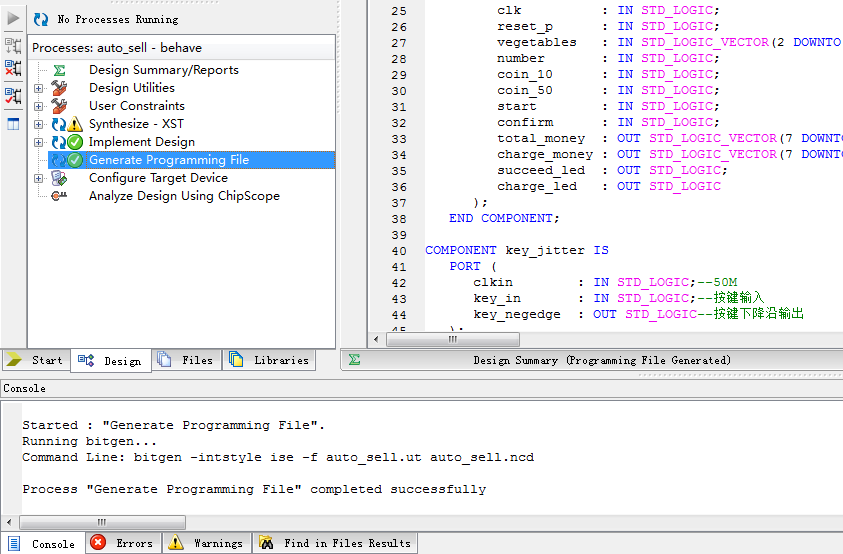Click the blue panel layout icon in left toolbar
Image resolution: width=843 pixels, height=554 pixels.
(13, 124)
